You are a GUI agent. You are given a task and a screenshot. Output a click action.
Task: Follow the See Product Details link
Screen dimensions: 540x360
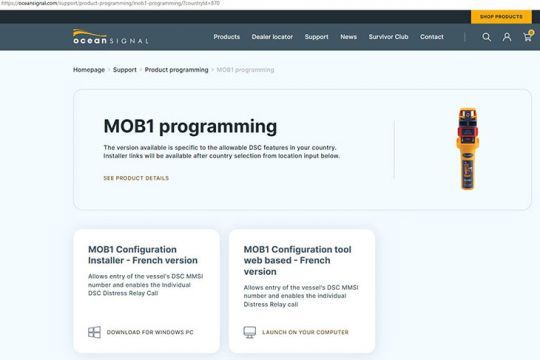[136, 178]
